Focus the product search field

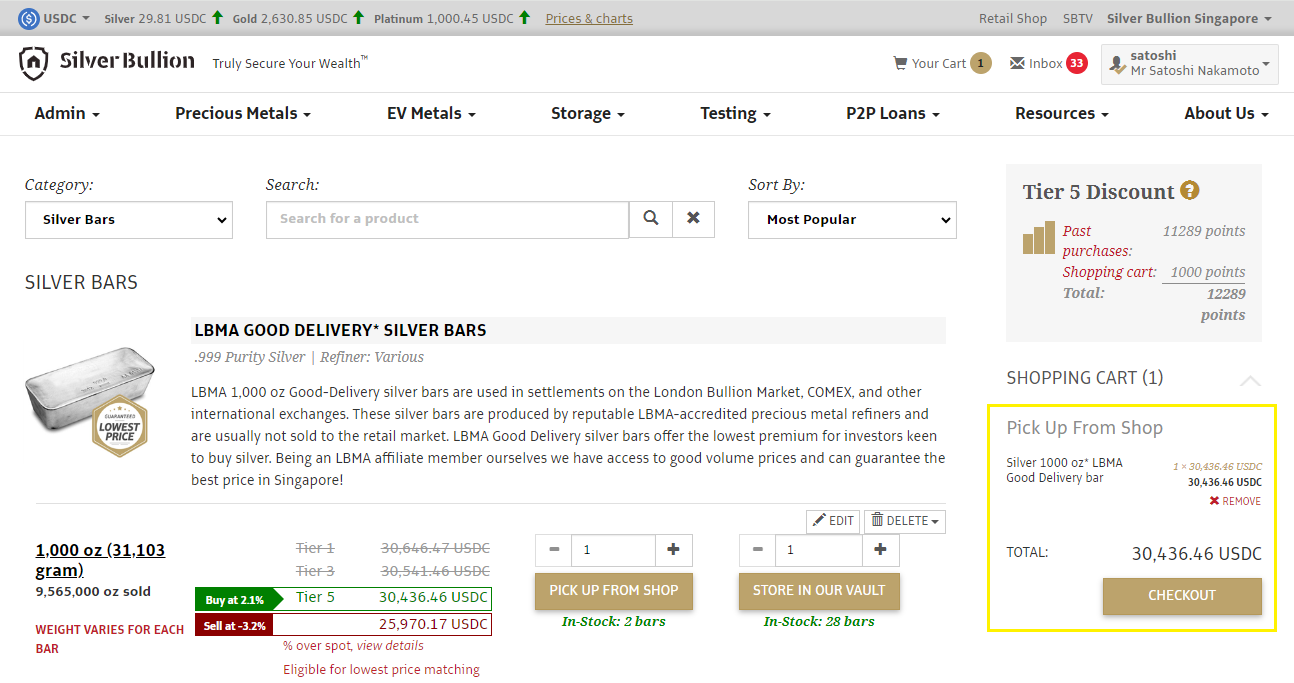pyautogui.click(x=447, y=219)
